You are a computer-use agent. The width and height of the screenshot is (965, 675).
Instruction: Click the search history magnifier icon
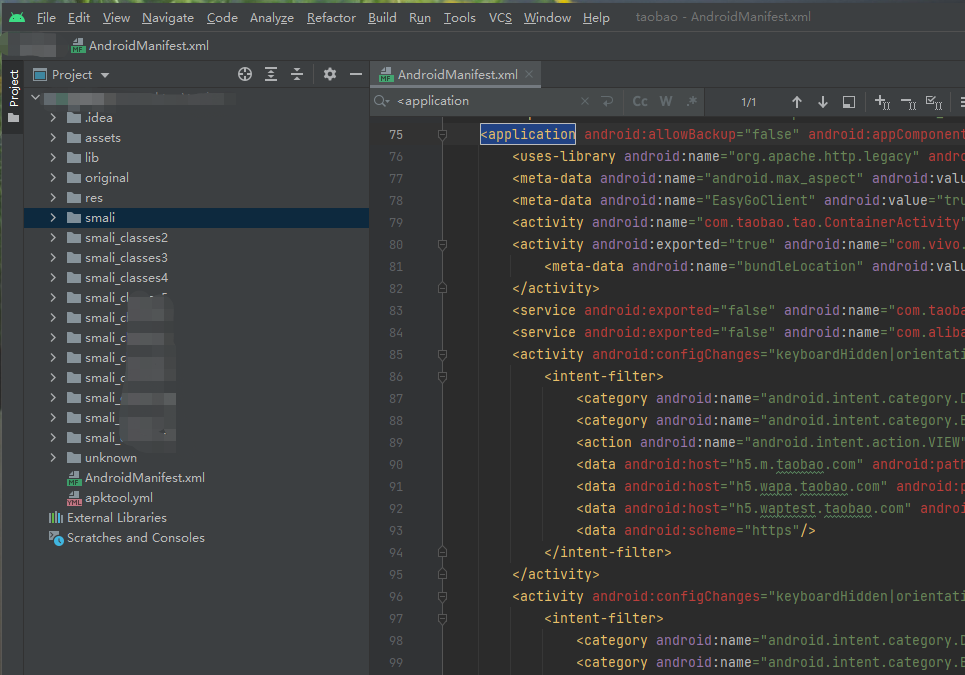381,102
